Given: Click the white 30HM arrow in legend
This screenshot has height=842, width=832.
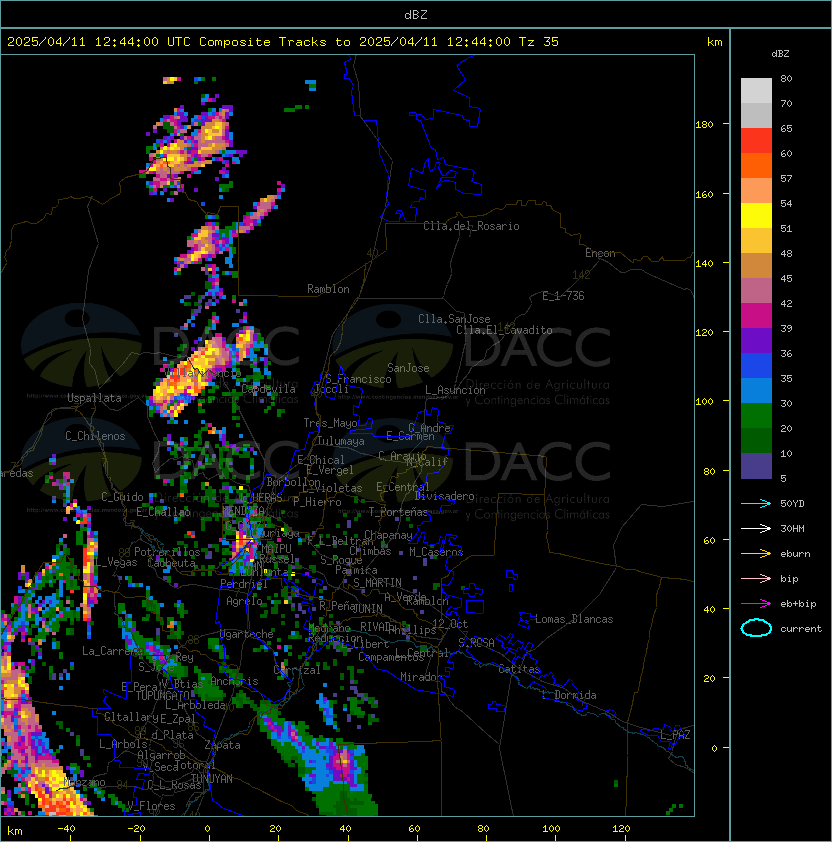Looking at the screenshot, I should (756, 528).
